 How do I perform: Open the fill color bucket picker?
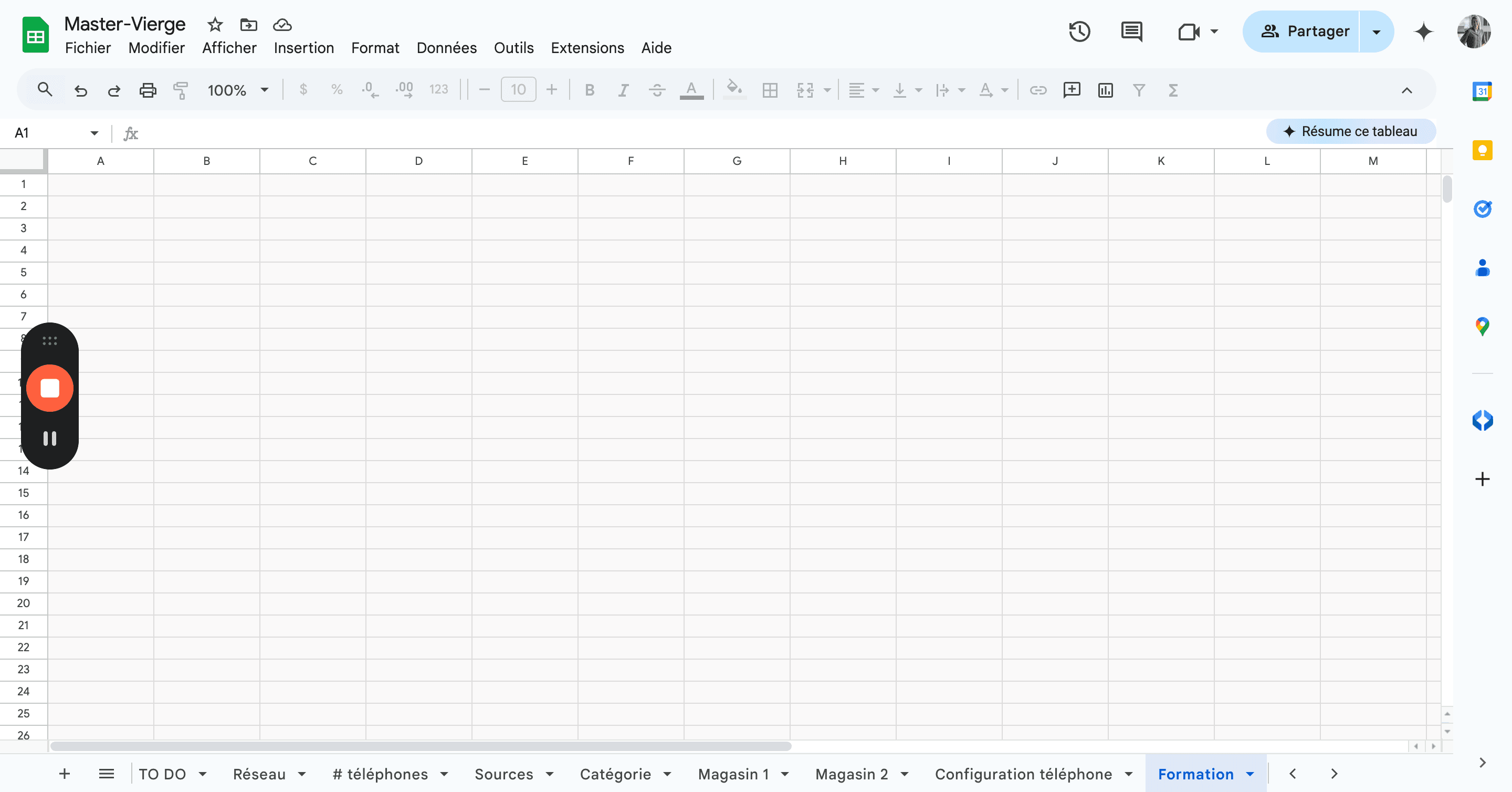(x=734, y=89)
